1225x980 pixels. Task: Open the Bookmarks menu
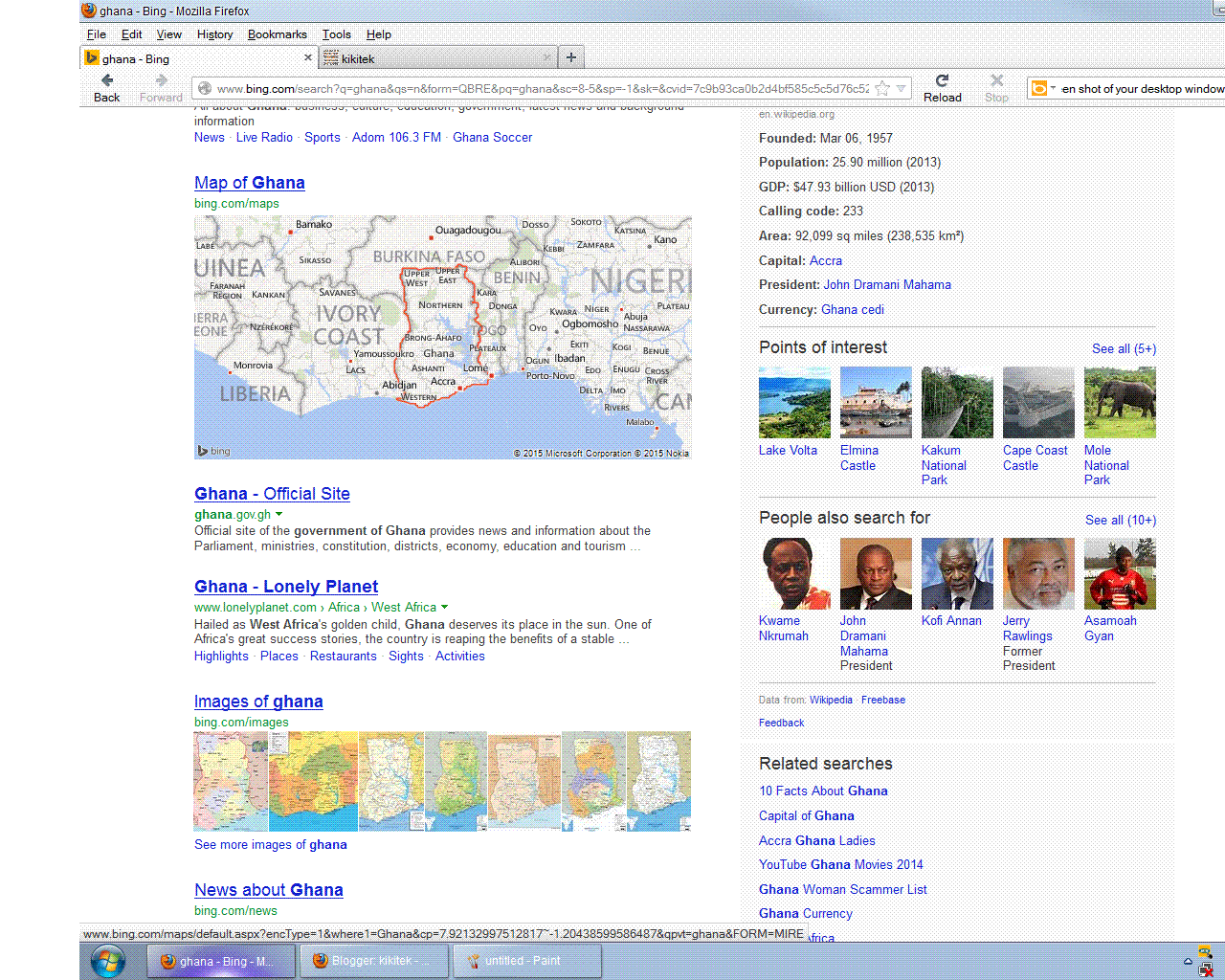[x=278, y=34]
